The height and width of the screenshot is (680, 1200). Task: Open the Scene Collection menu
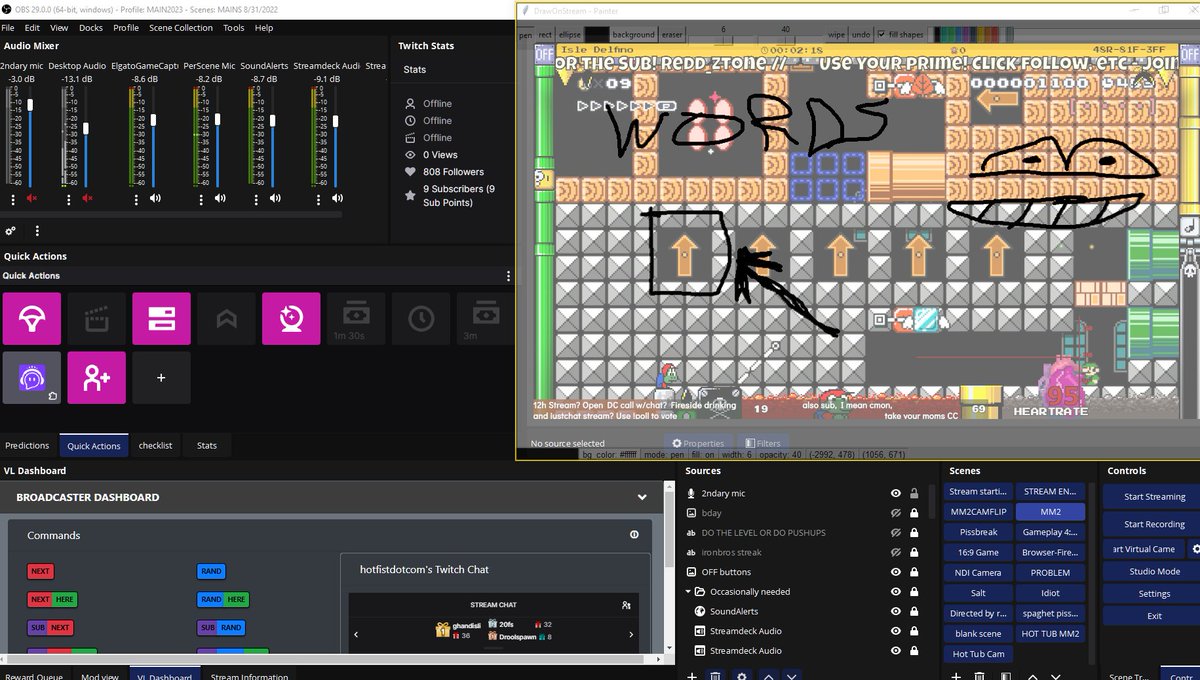181,28
